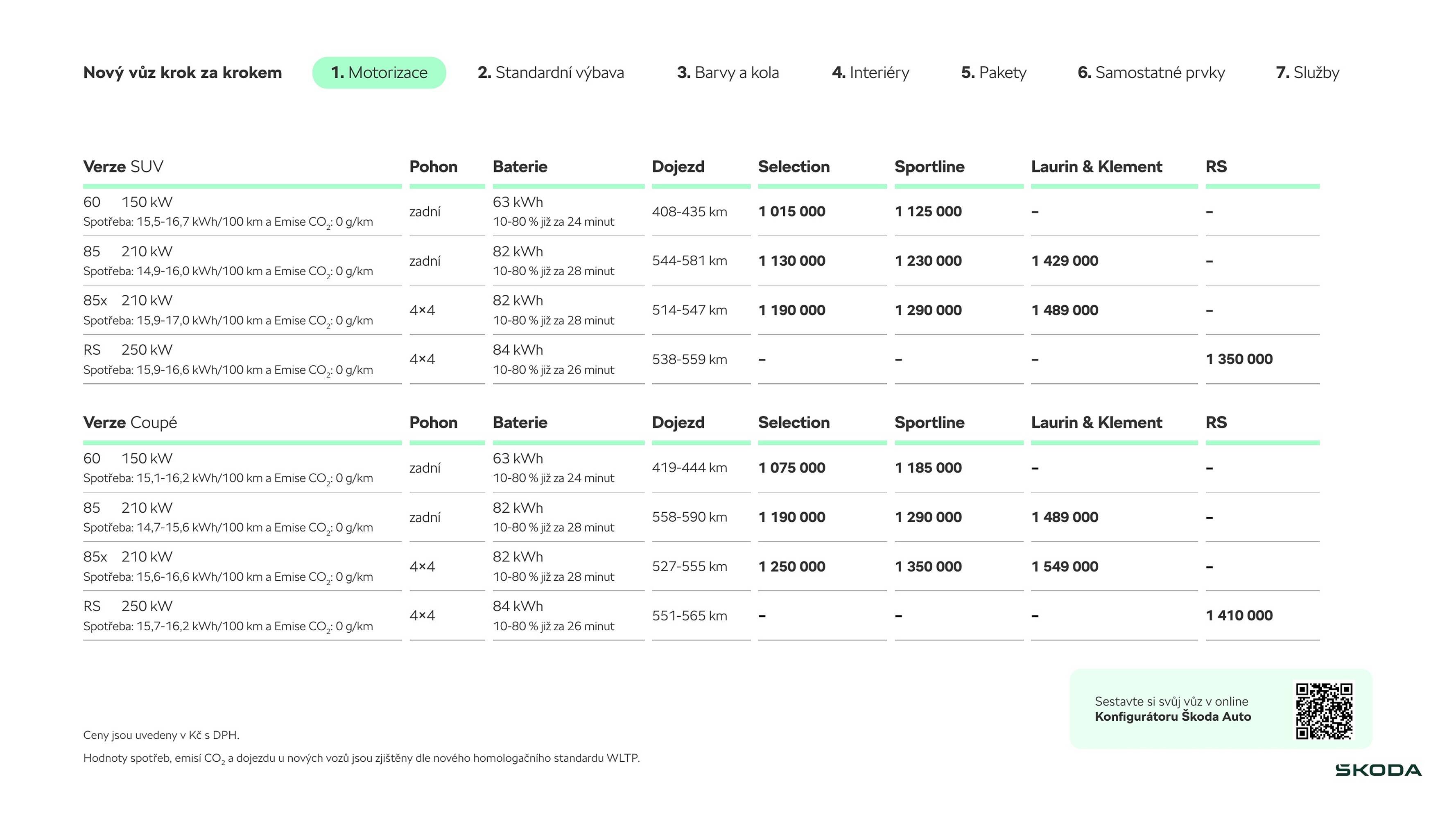The image size is (1456, 819).
Task: Click SUV RS price 1 350 000
Action: (1239, 359)
